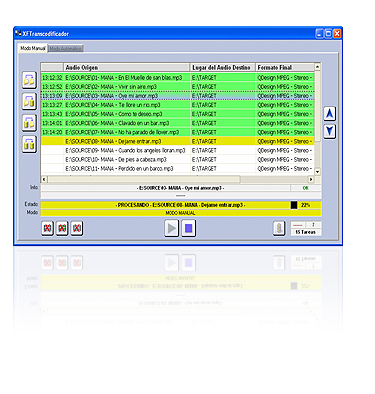The image size is (375, 394).
Task: Click the third folder button in left column
Action: (29, 123)
